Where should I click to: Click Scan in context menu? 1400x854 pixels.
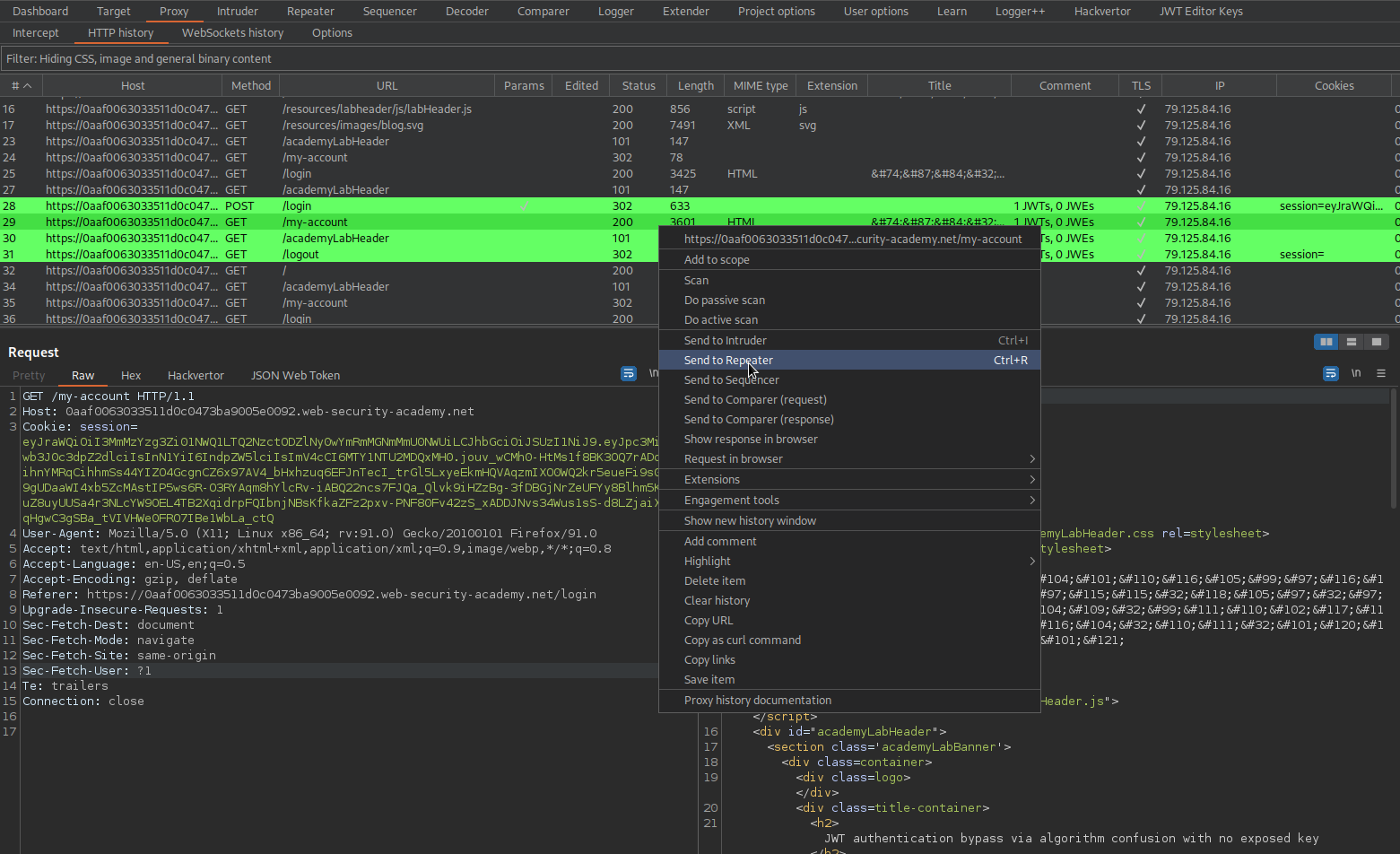point(849,281)
